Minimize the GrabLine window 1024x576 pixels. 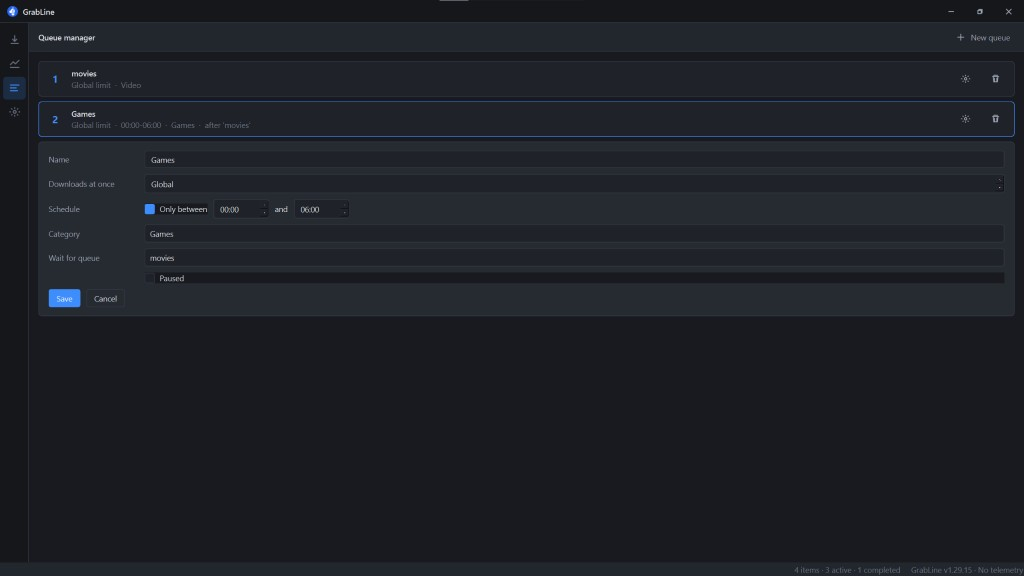tap(951, 12)
